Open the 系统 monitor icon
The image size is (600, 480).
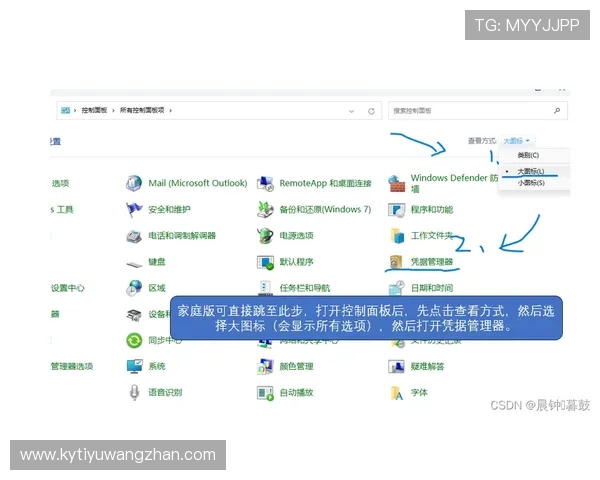pos(134,366)
